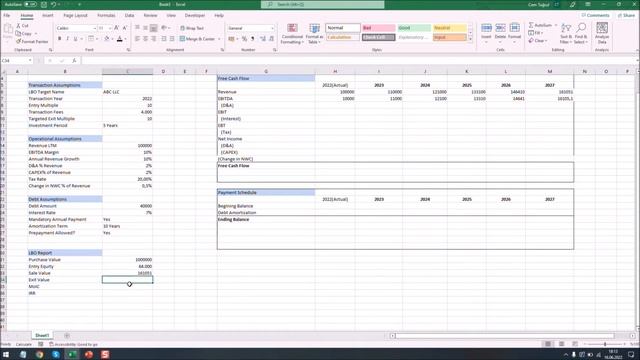Open the Fill dropdown

pos(536,33)
